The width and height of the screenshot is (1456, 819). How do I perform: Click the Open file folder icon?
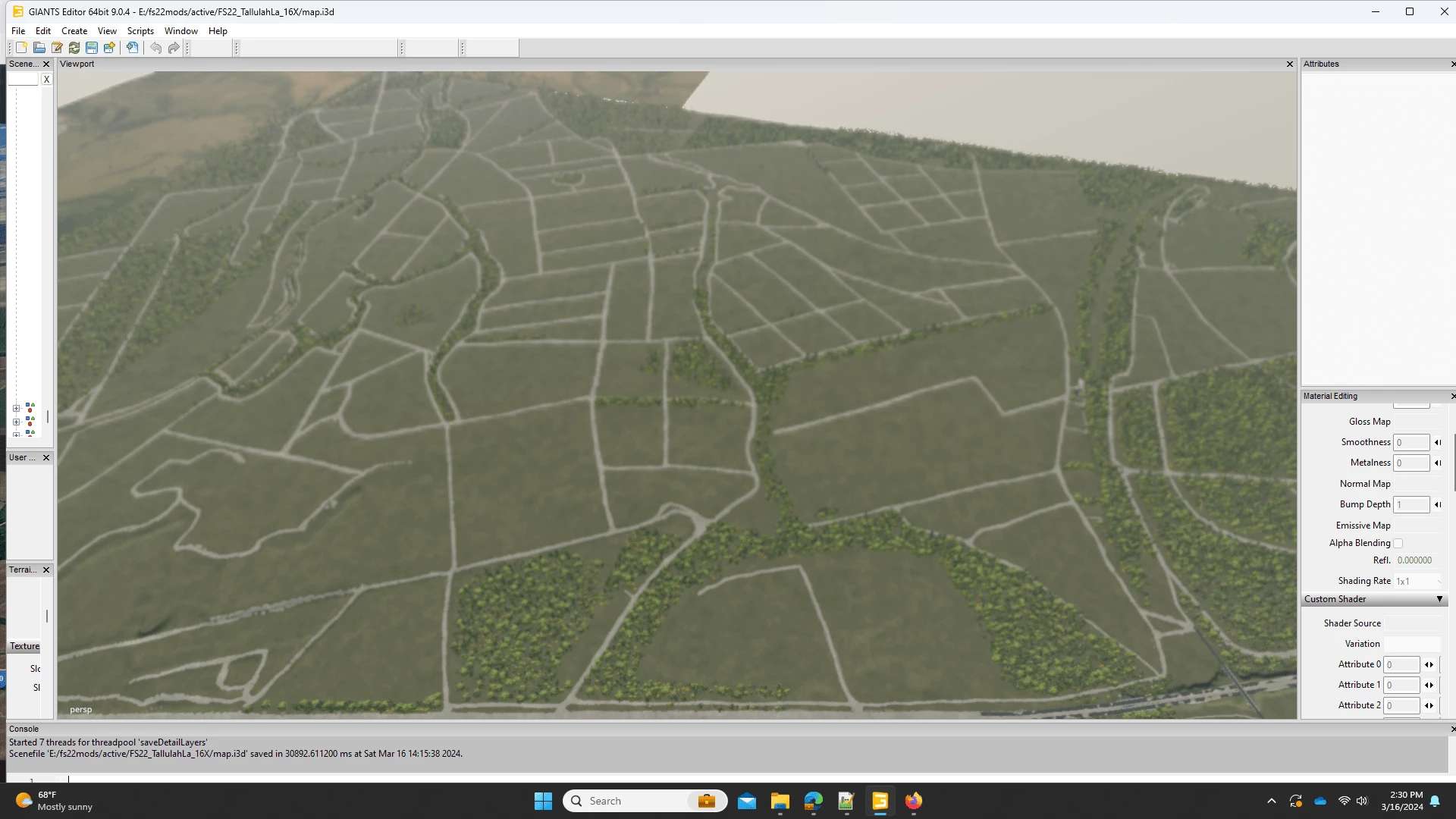pyautogui.click(x=39, y=48)
